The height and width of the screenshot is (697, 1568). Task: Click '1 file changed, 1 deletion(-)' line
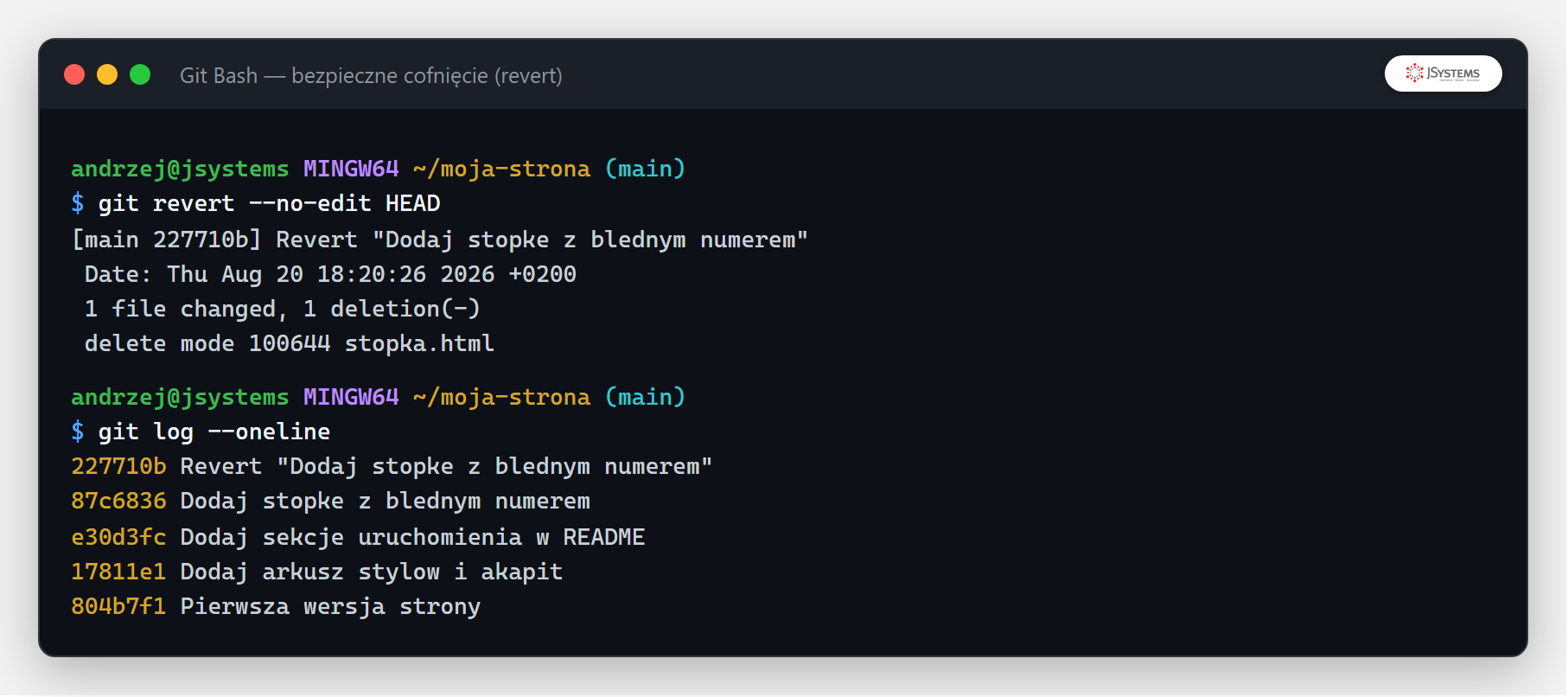click(x=282, y=309)
